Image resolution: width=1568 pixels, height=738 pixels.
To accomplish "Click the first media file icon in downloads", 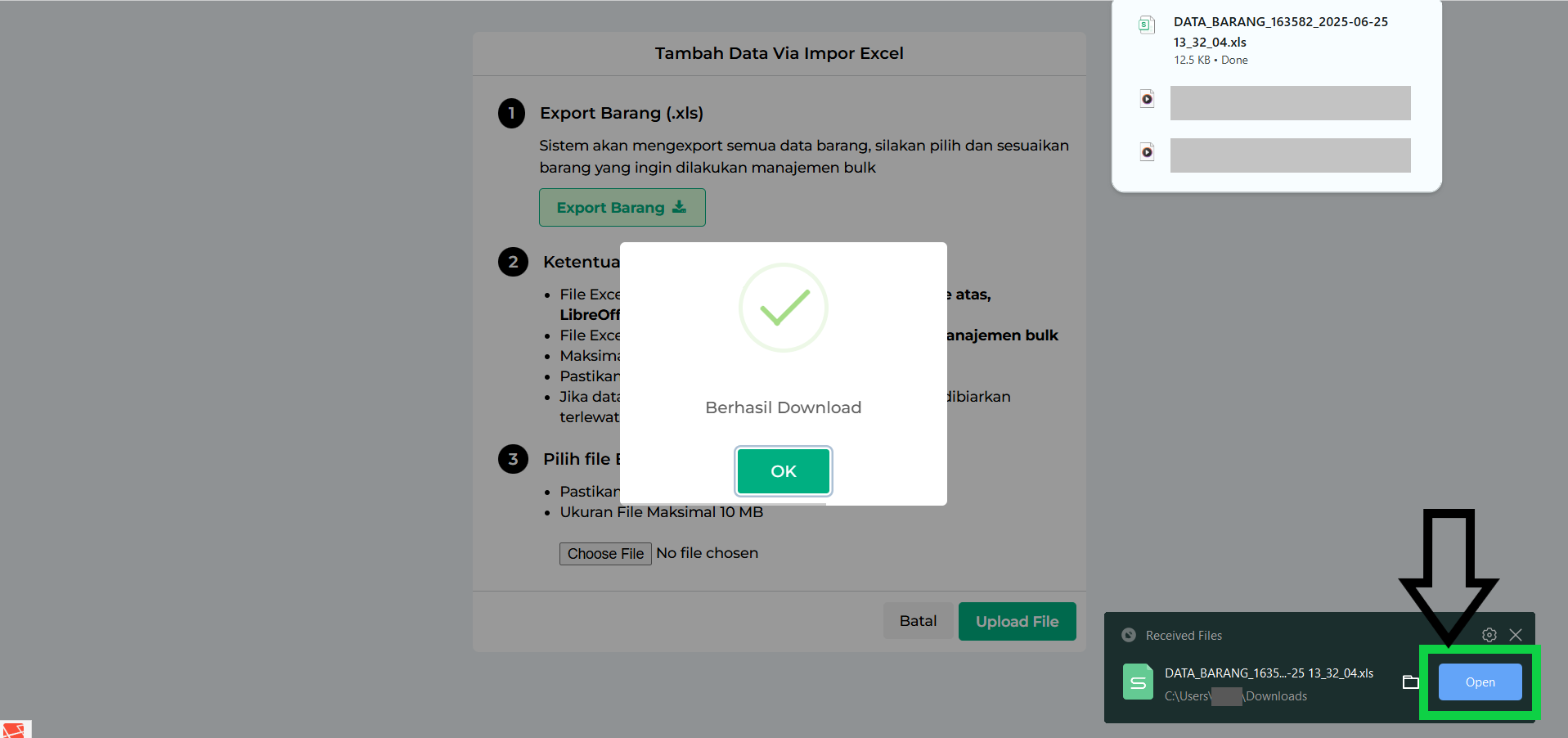I will [1148, 100].
